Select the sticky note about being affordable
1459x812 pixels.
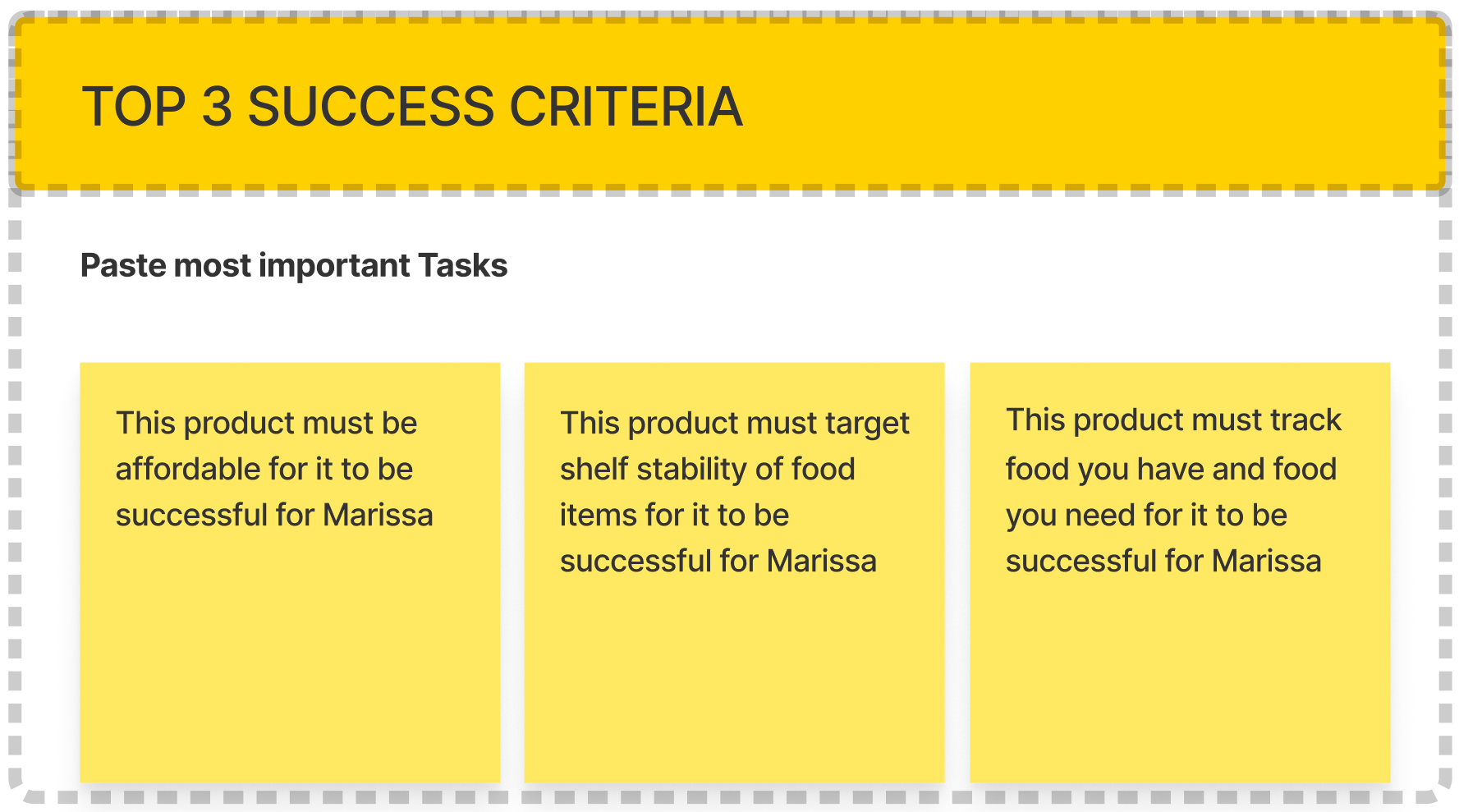coord(290,572)
